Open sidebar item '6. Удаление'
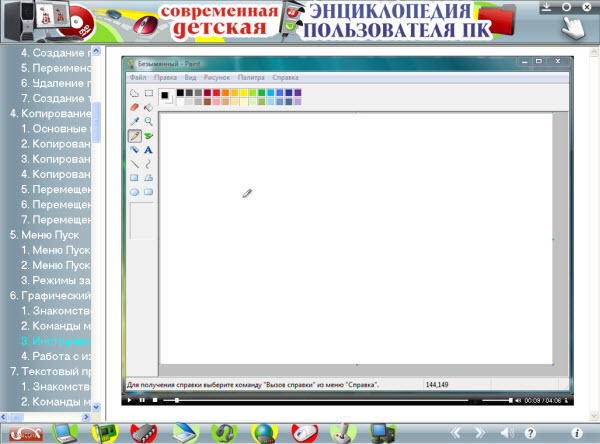Image resolution: width=600 pixels, height=444 pixels. point(56,83)
